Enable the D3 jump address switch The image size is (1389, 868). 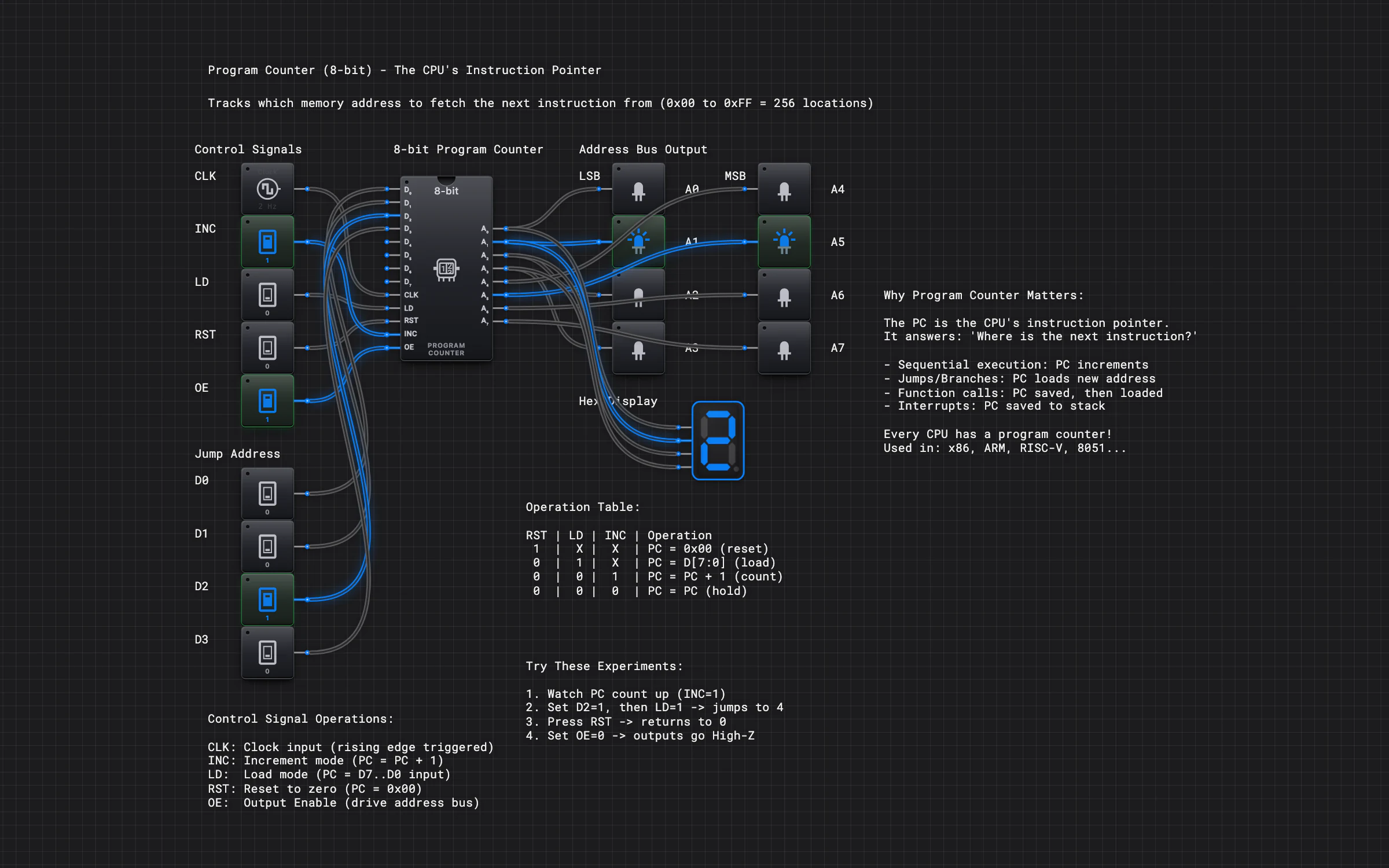click(x=267, y=653)
